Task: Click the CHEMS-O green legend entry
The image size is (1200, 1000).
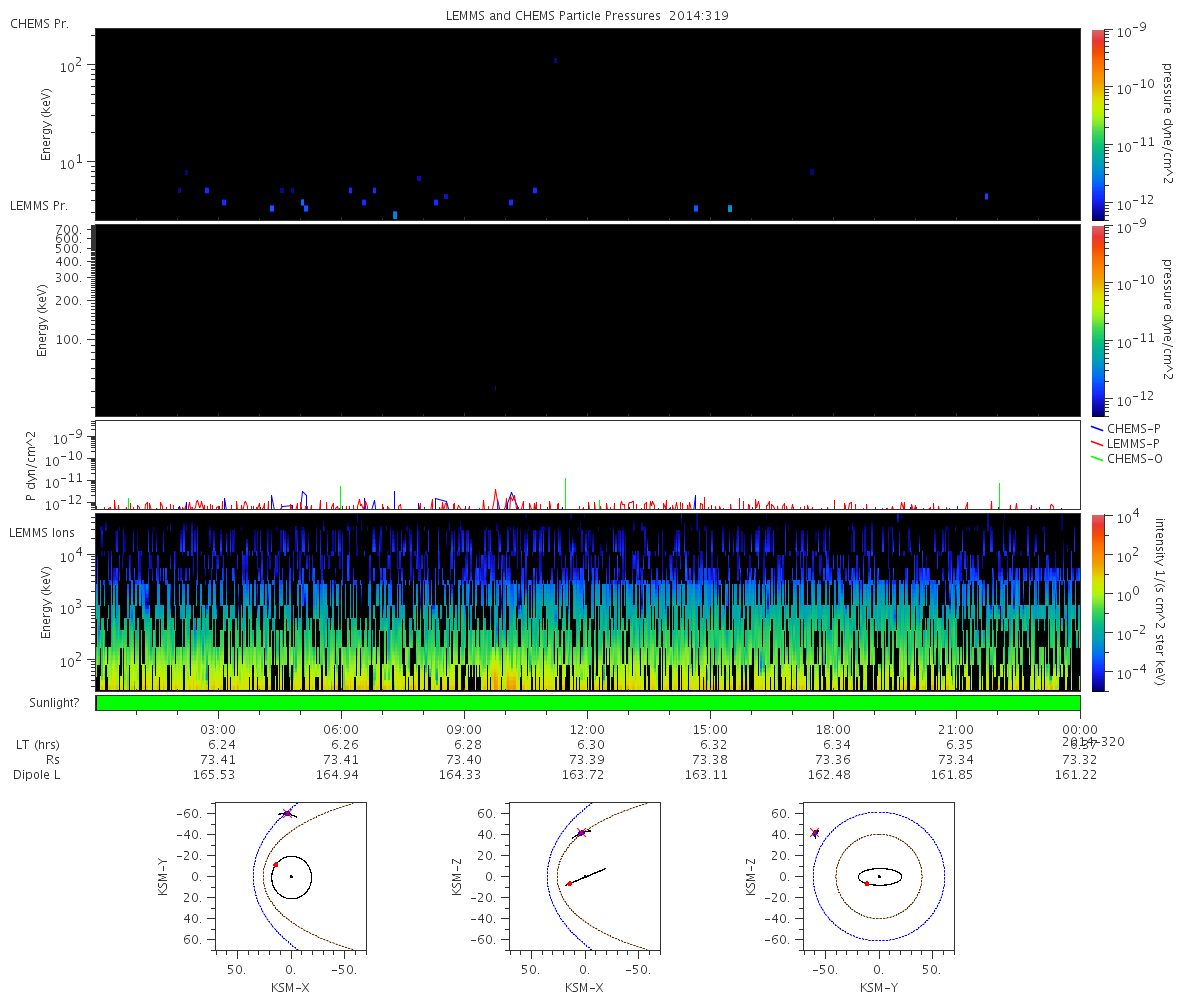Action: (1125, 458)
